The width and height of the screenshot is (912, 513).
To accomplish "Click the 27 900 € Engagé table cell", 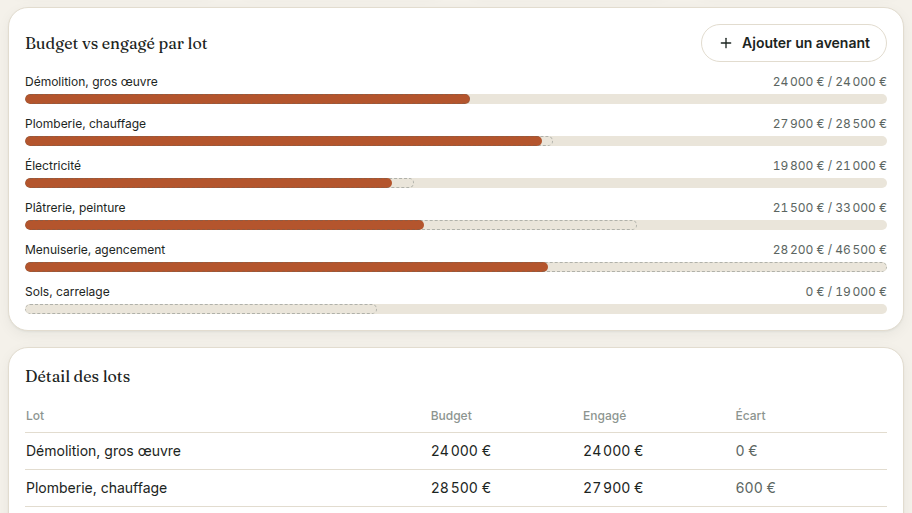I will [613, 488].
